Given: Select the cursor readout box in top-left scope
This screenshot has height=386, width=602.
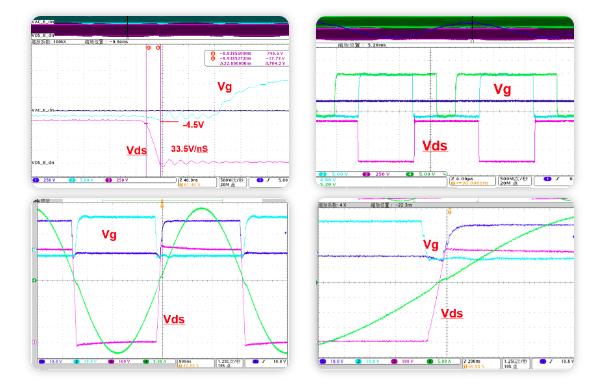Looking at the screenshot, I should click(246, 58).
